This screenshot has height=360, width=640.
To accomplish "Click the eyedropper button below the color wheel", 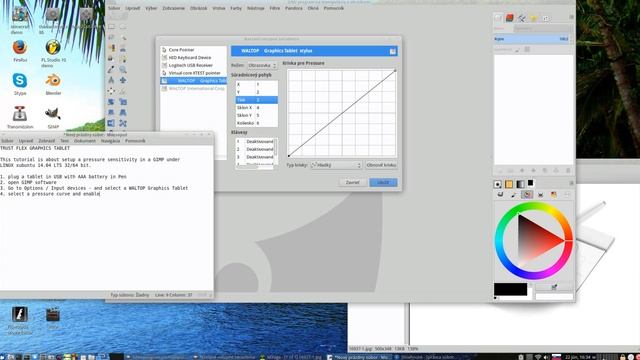I will 554,287.
